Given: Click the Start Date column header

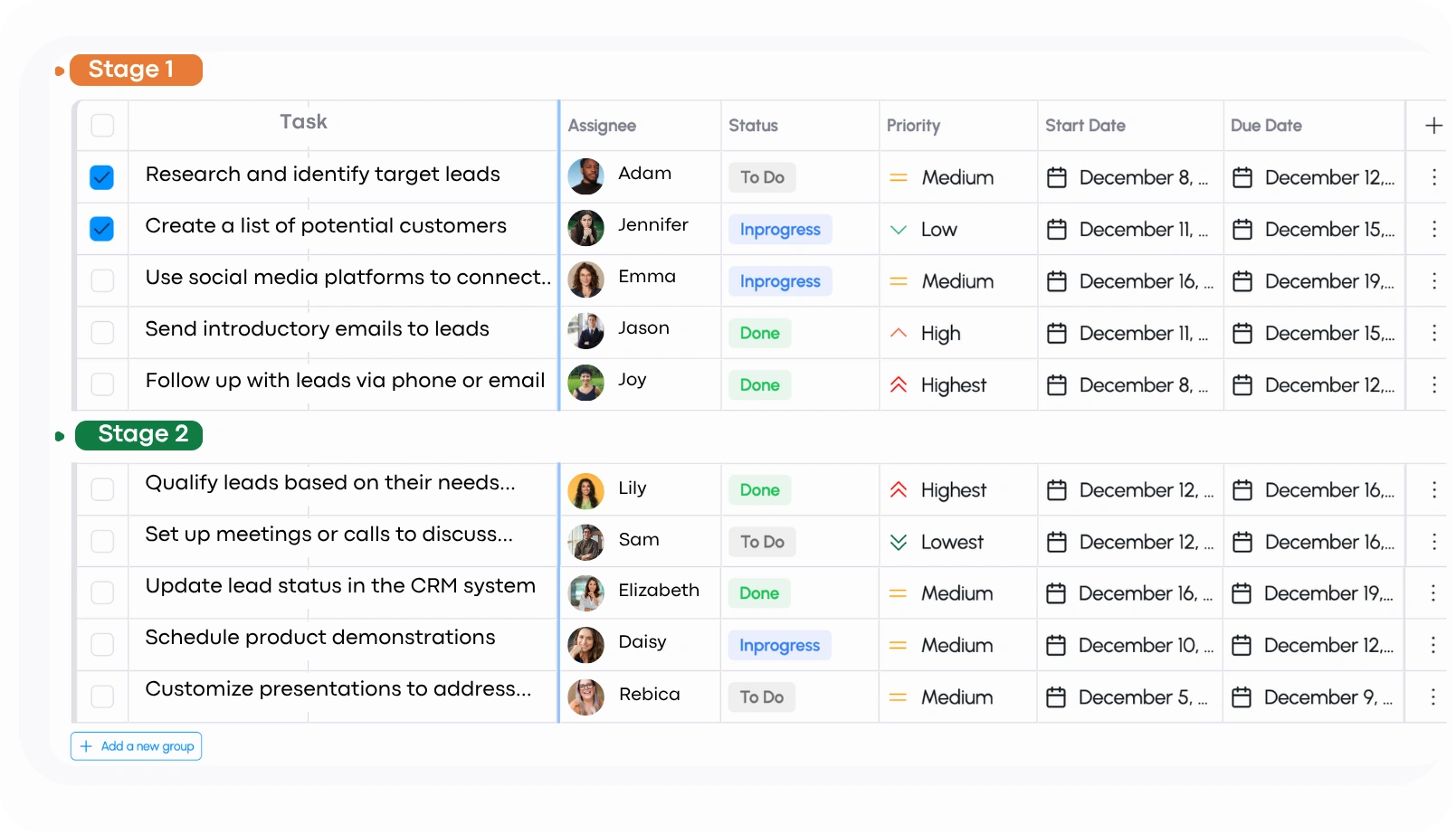Looking at the screenshot, I should [x=1085, y=126].
